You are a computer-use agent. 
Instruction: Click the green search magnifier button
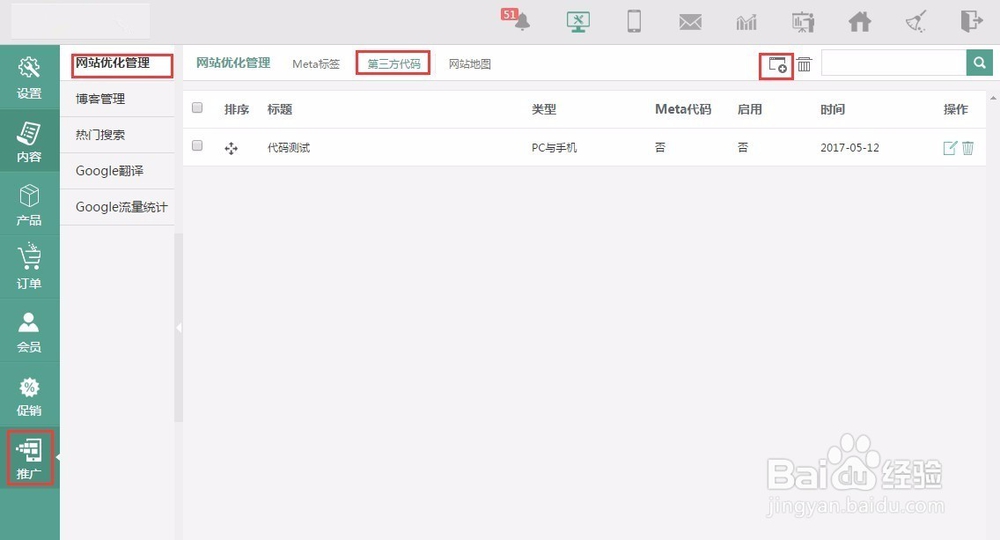[x=980, y=62]
